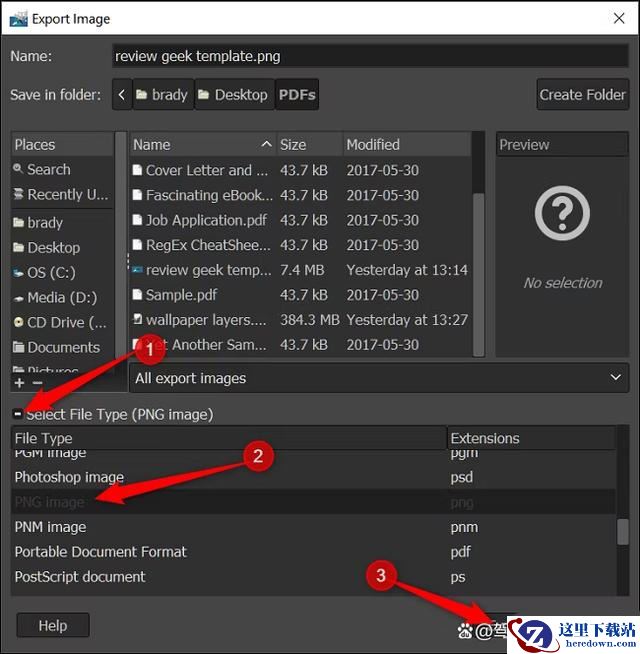This screenshot has width=640, height=654.
Task: Add a bookmark with the plus icon
Action: [x=19, y=382]
